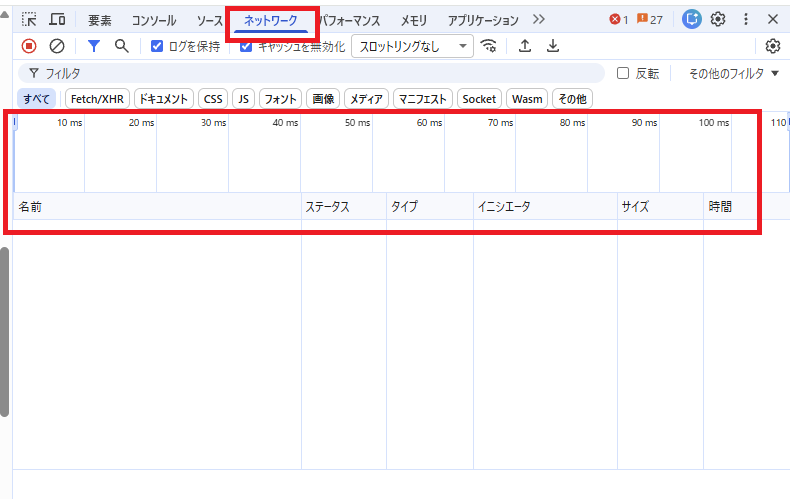Viewport: 790px width, 499px height.
Task: Open network conditions wifi icon
Action: (x=488, y=46)
